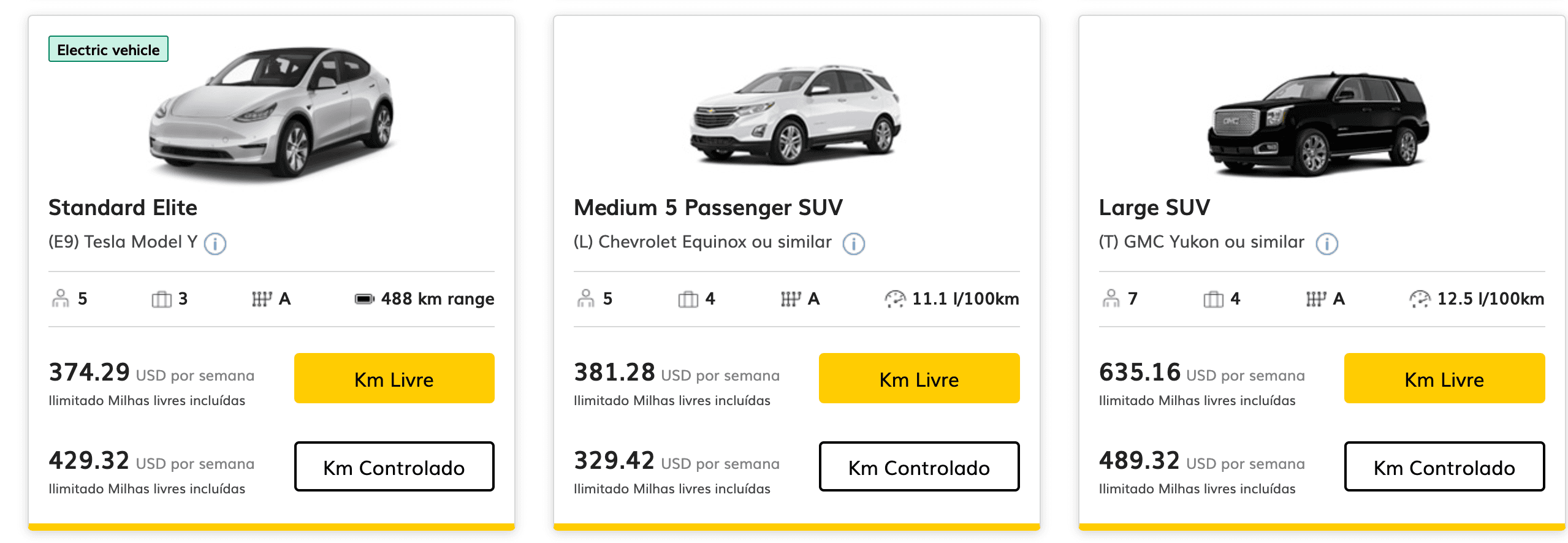Click transmission icon on Medium SUV card
Image resolution: width=1568 pixels, height=543 pixels.
791,299
